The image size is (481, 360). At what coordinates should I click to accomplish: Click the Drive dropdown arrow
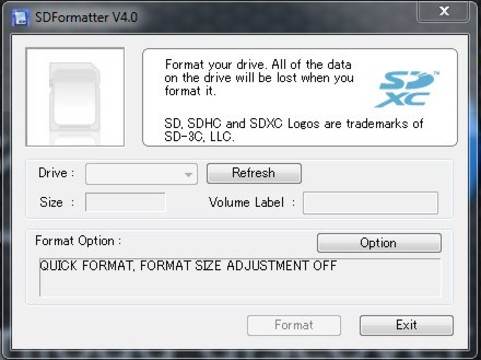(x=188, y=174)
